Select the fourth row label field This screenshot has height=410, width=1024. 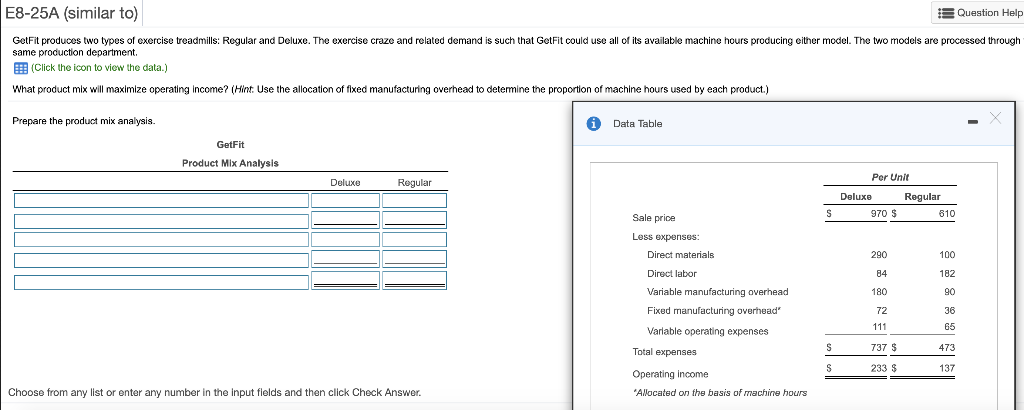pos(161,260)
